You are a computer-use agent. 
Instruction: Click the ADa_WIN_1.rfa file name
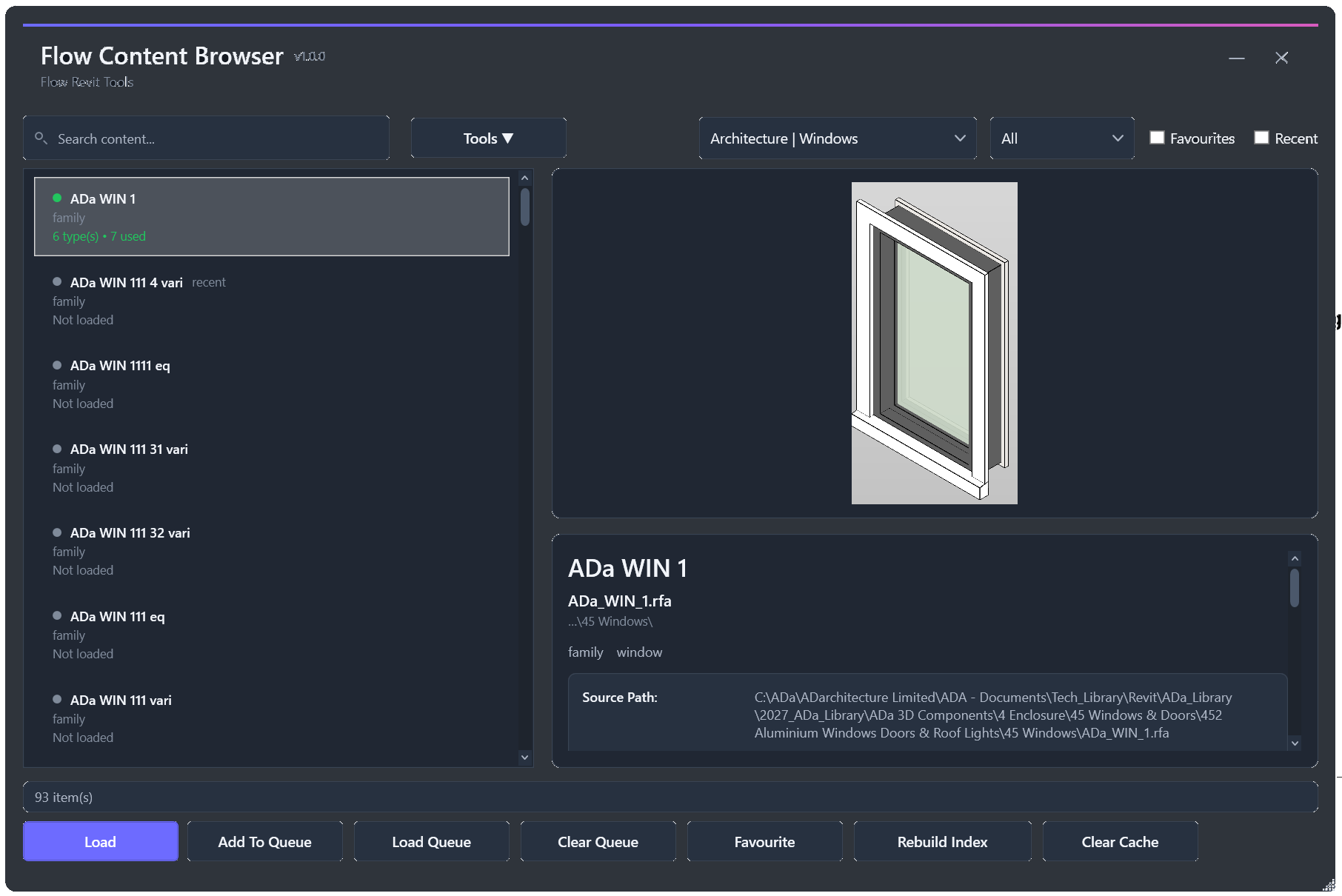620,601
